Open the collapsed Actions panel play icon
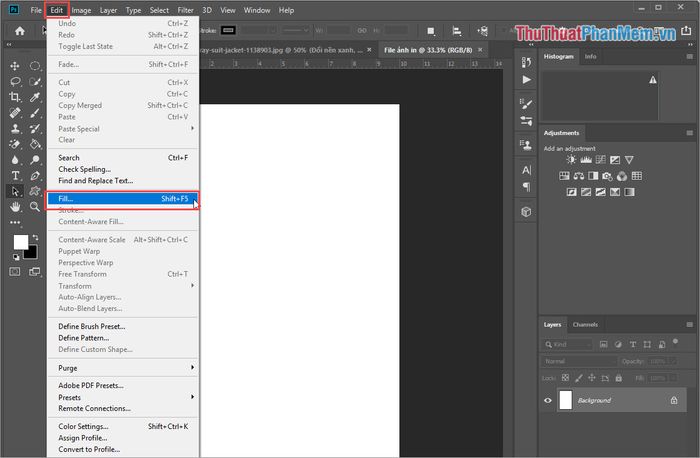Image resolution: width=700 pixels, height=458 pixels. (x=527, y=79)
